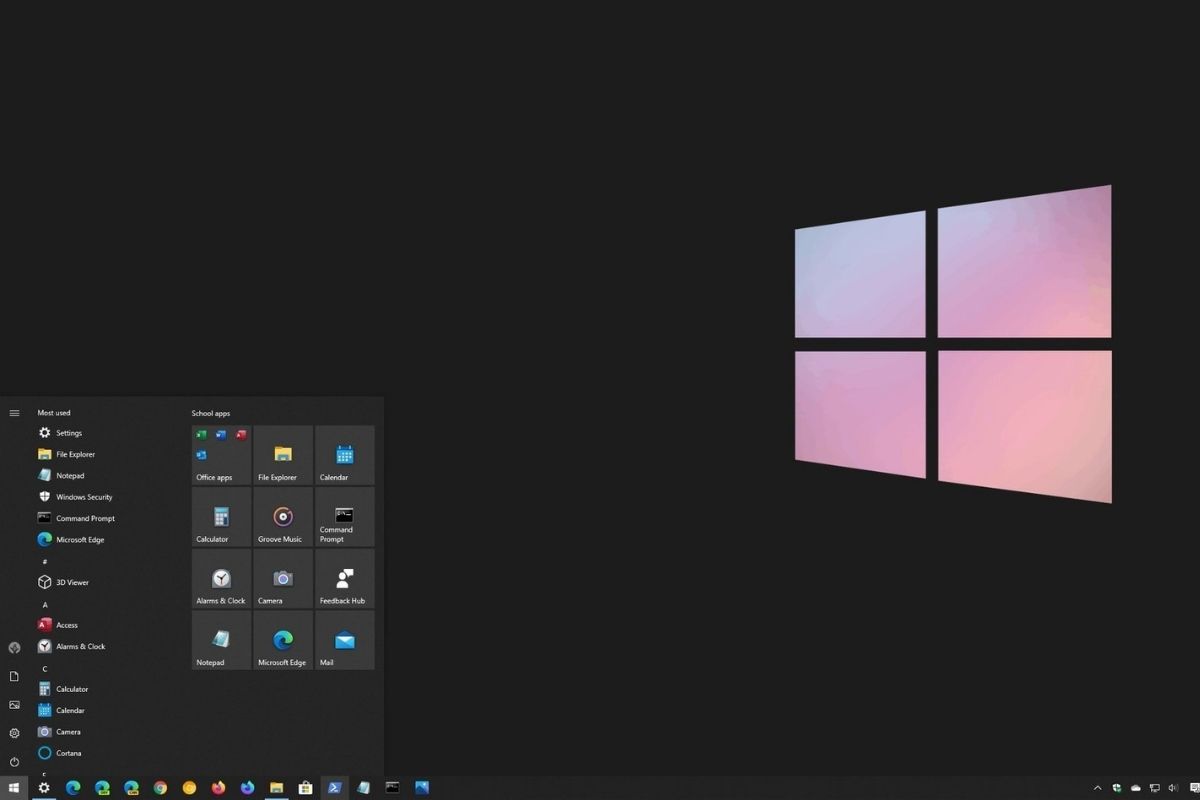Open the File Explorer tile in School apps
Screen dimensions: 1200x800
tap(283, 455)
